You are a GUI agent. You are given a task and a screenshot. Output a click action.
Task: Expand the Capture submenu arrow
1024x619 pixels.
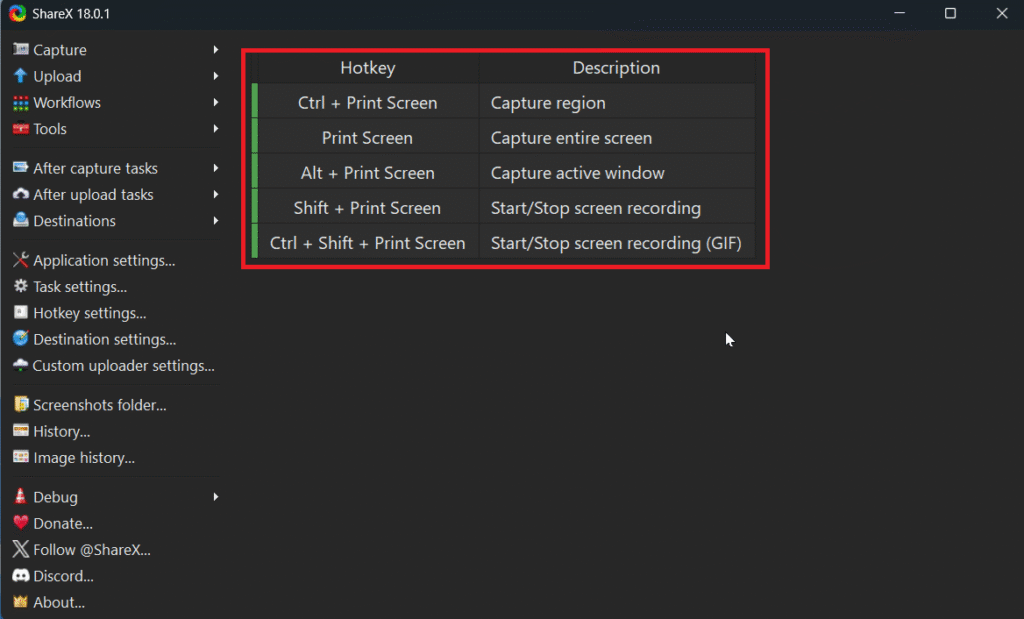tap(216, 50)
